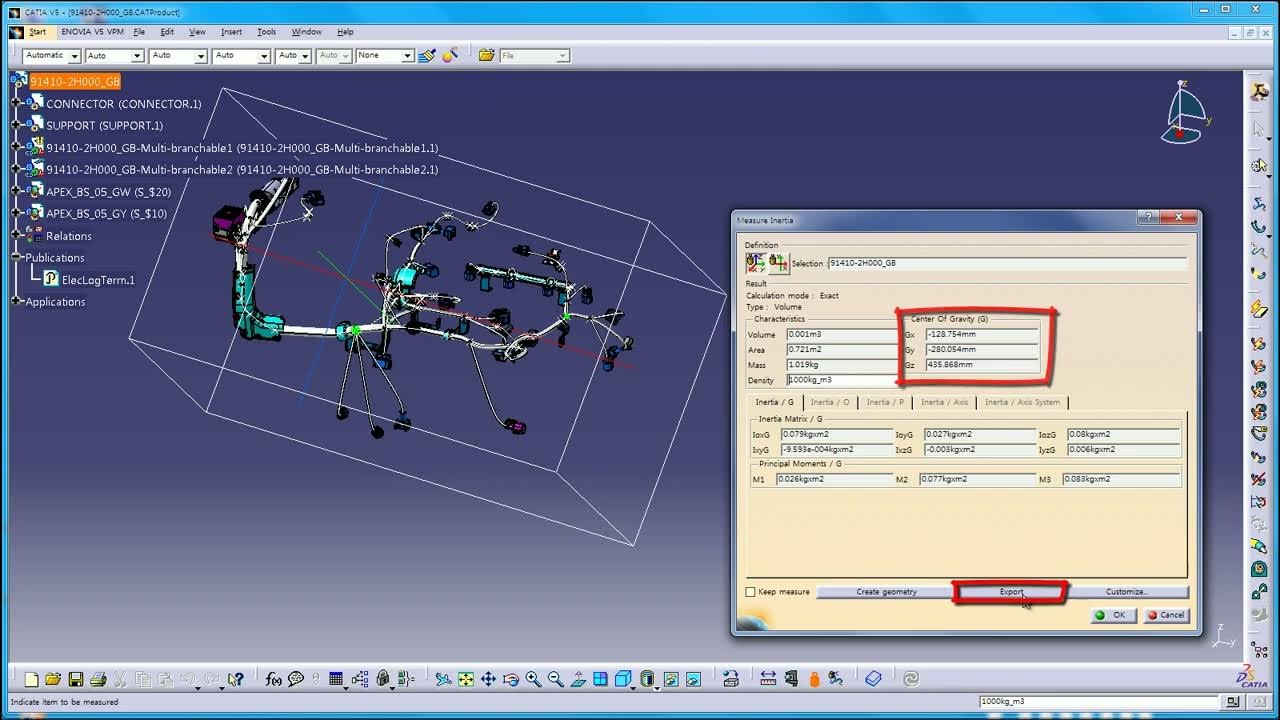
Task: Click the Normal View icon
Action: [577, 679]
